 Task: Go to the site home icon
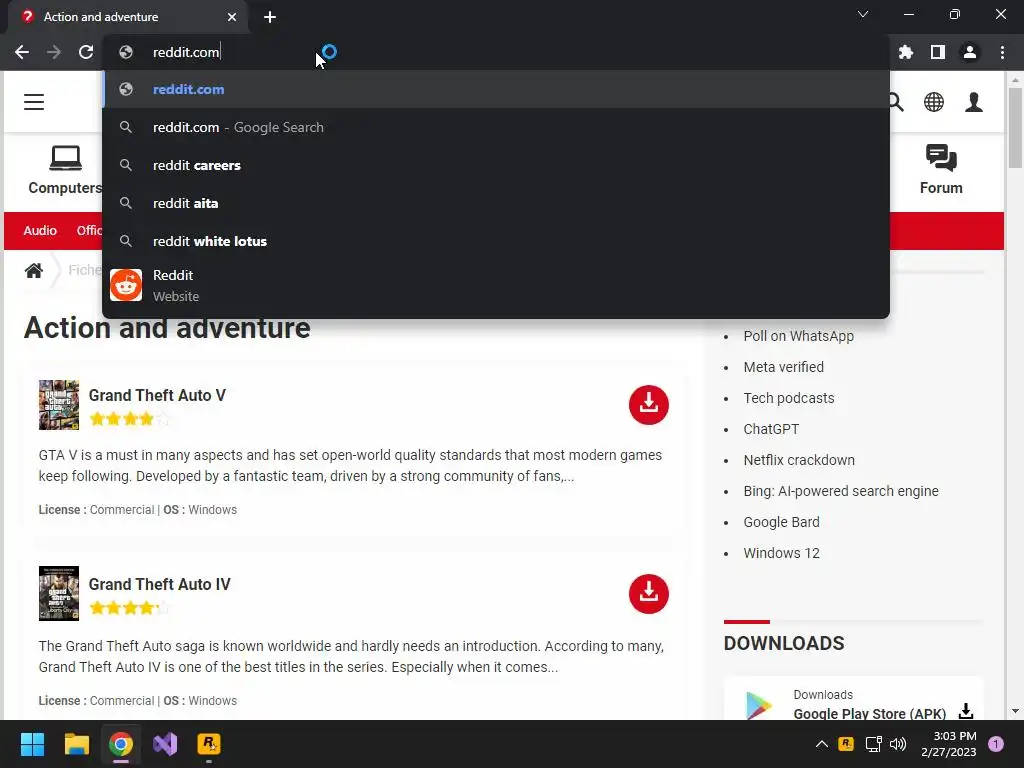(x=34, y=270)
